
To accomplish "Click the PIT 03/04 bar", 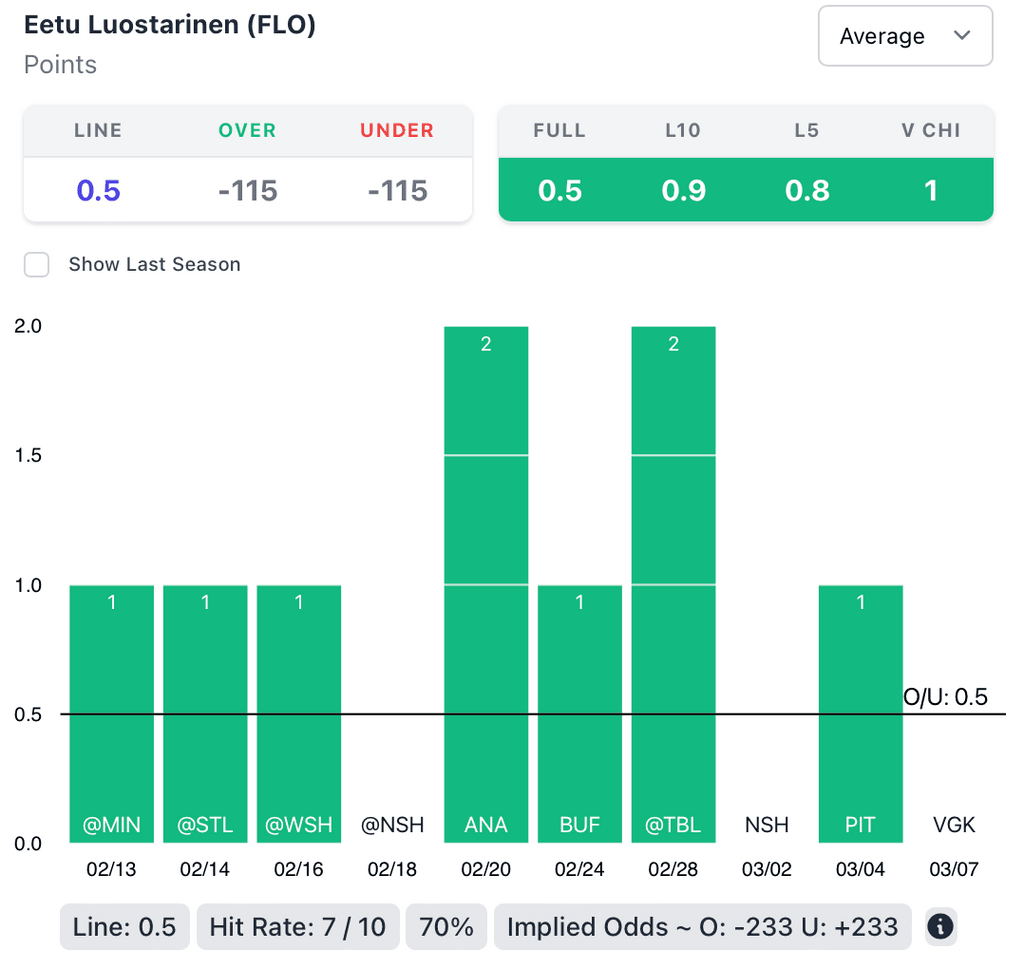I will (860, 714).
